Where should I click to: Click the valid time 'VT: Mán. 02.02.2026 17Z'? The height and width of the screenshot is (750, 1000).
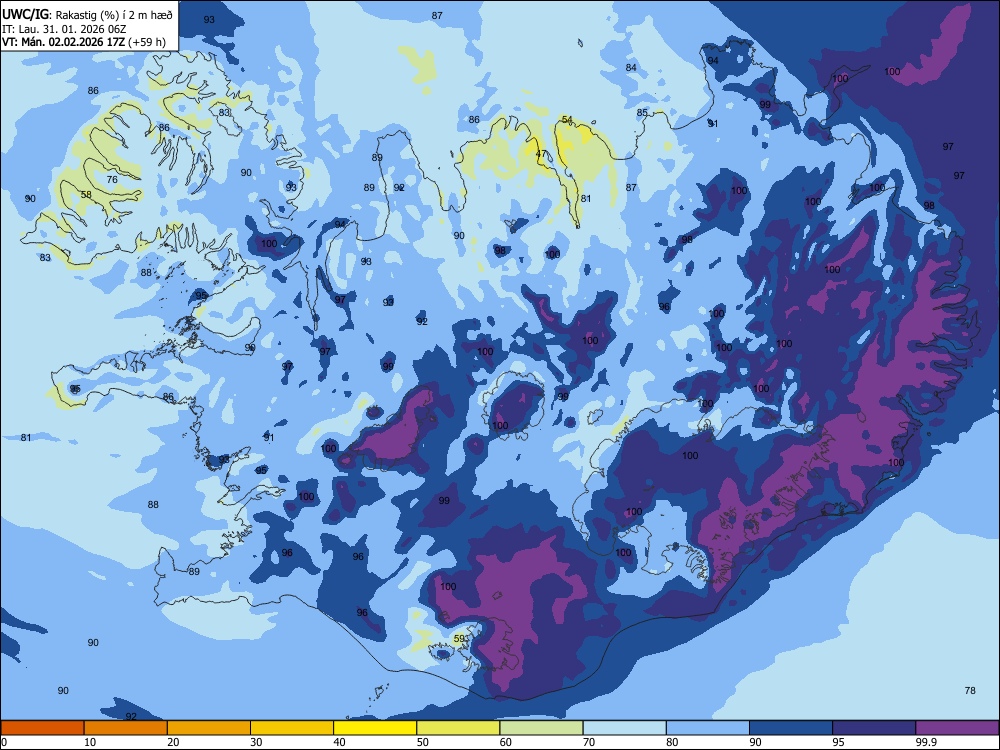pyautogui.click(x=63, y=42)
